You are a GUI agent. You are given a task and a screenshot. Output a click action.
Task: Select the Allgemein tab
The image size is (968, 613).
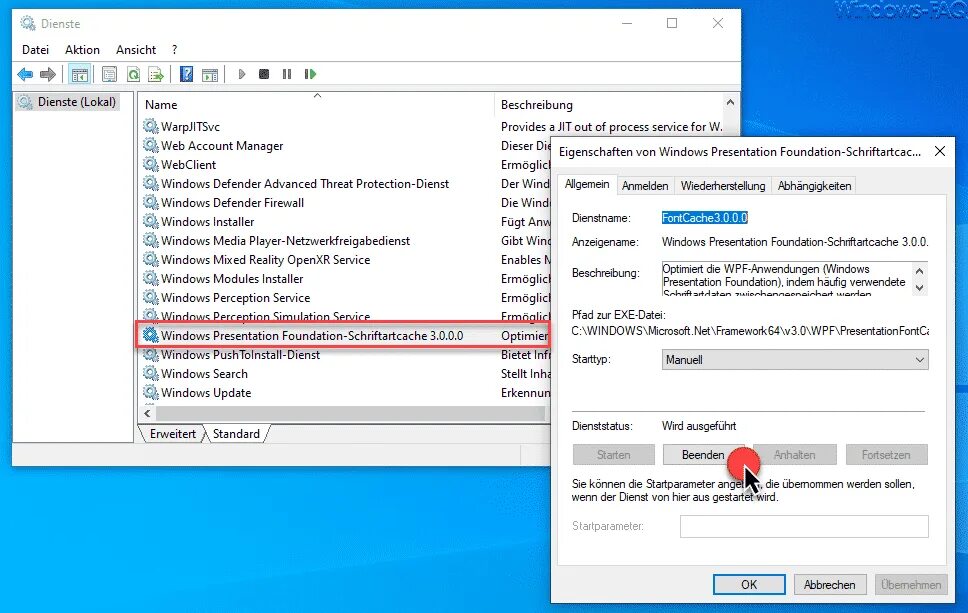(x=587, y=184)
